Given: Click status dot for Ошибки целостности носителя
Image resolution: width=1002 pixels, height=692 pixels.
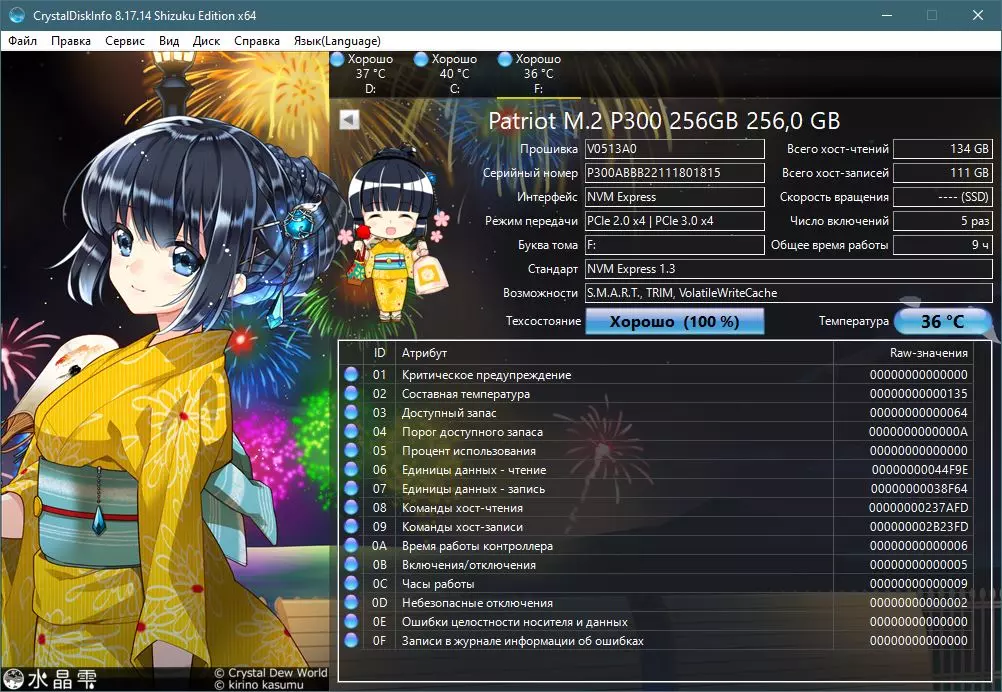Looking at the screenshot, I should pos(351,621).
